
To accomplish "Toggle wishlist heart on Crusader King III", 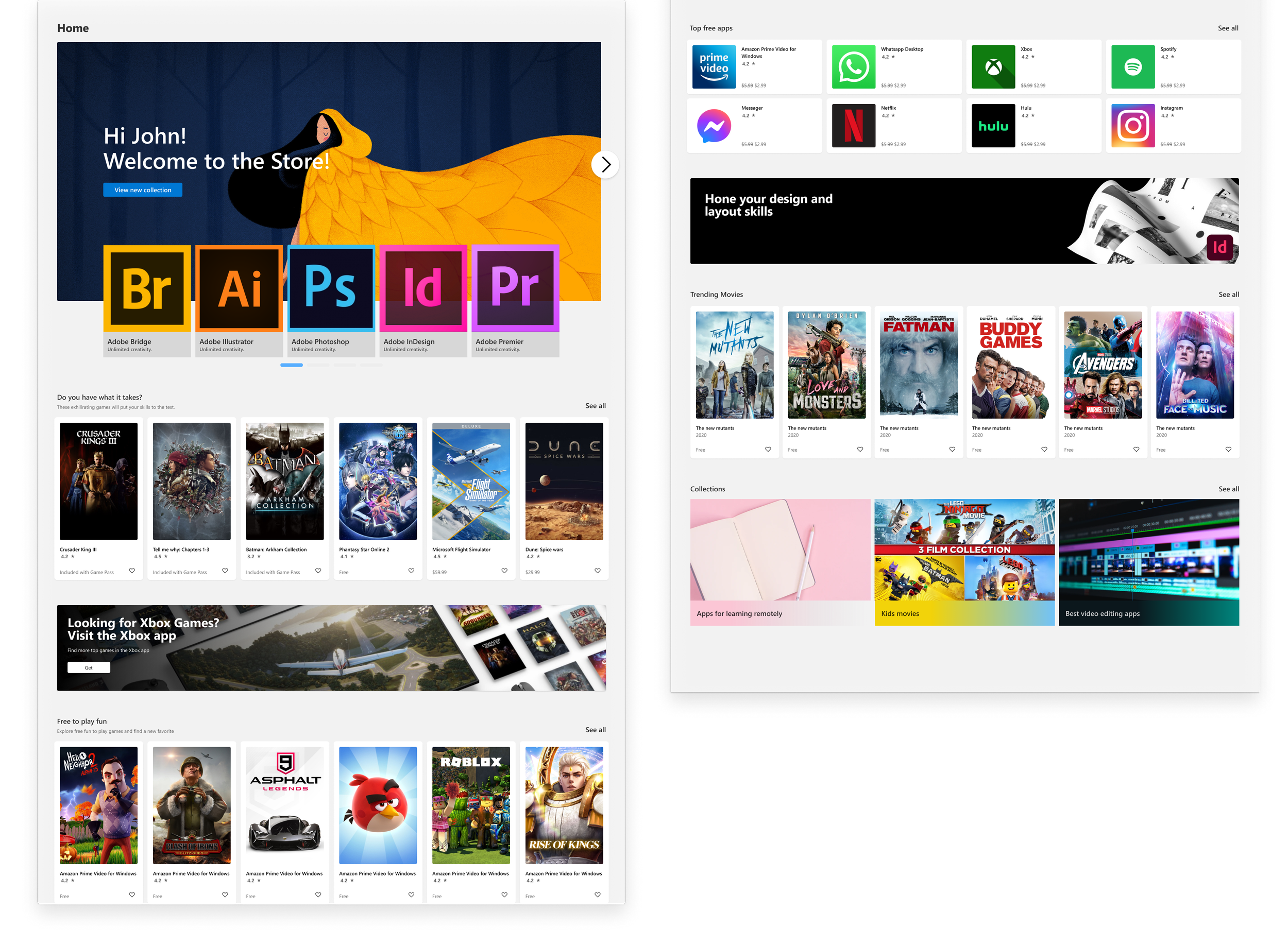I will click(x=132, y=571).
